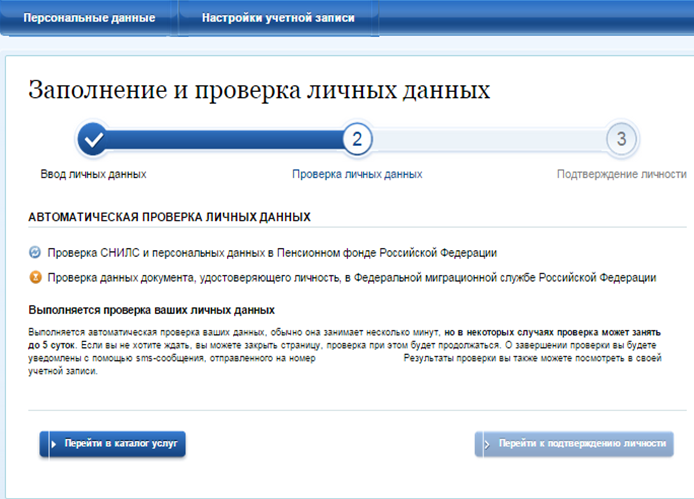694x499 pixels.
Task: Click the Автоматическая проверка личных данных section header
Action: [x=169, y=216]
